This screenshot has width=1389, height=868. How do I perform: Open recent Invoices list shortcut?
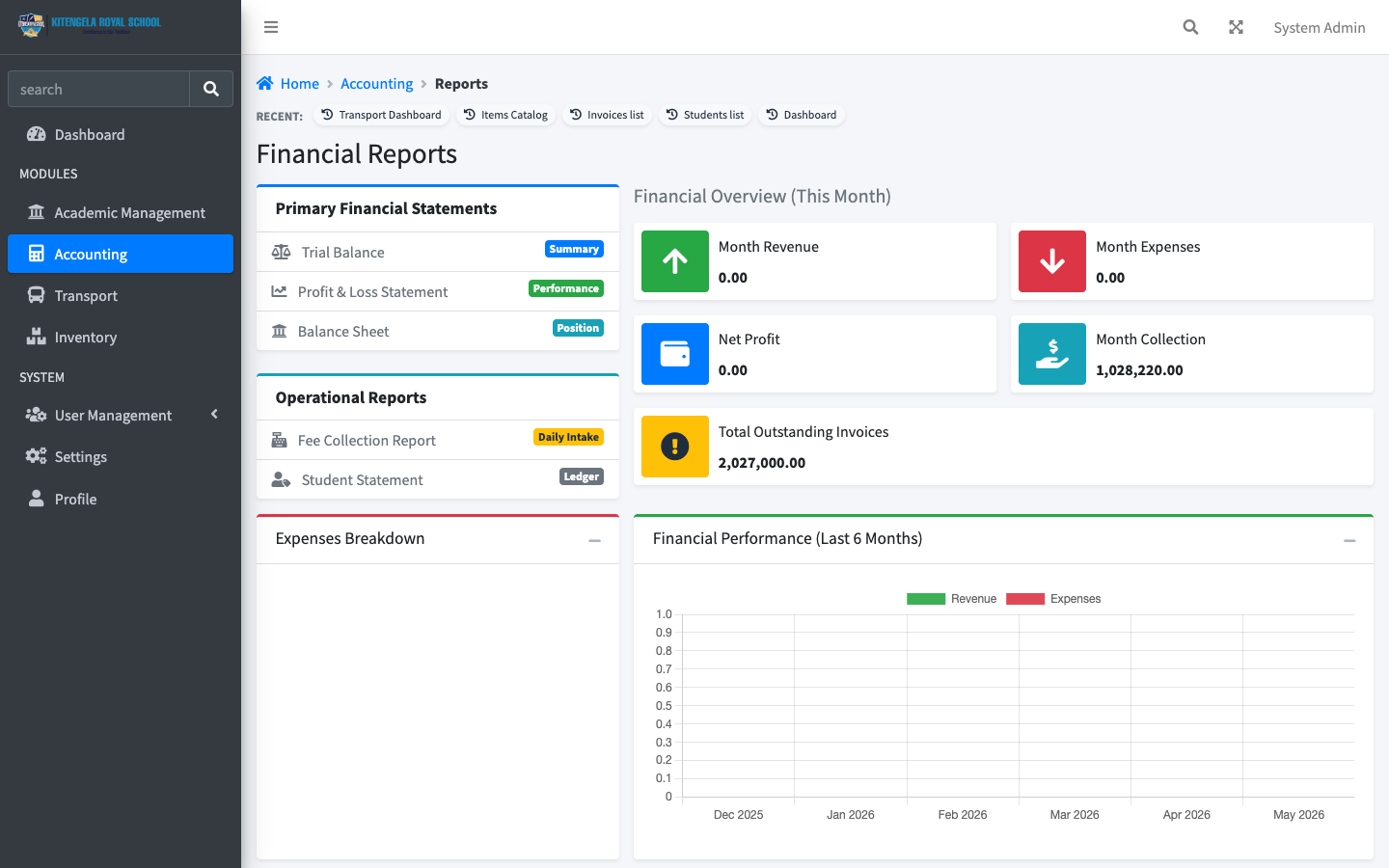[607, 115]
